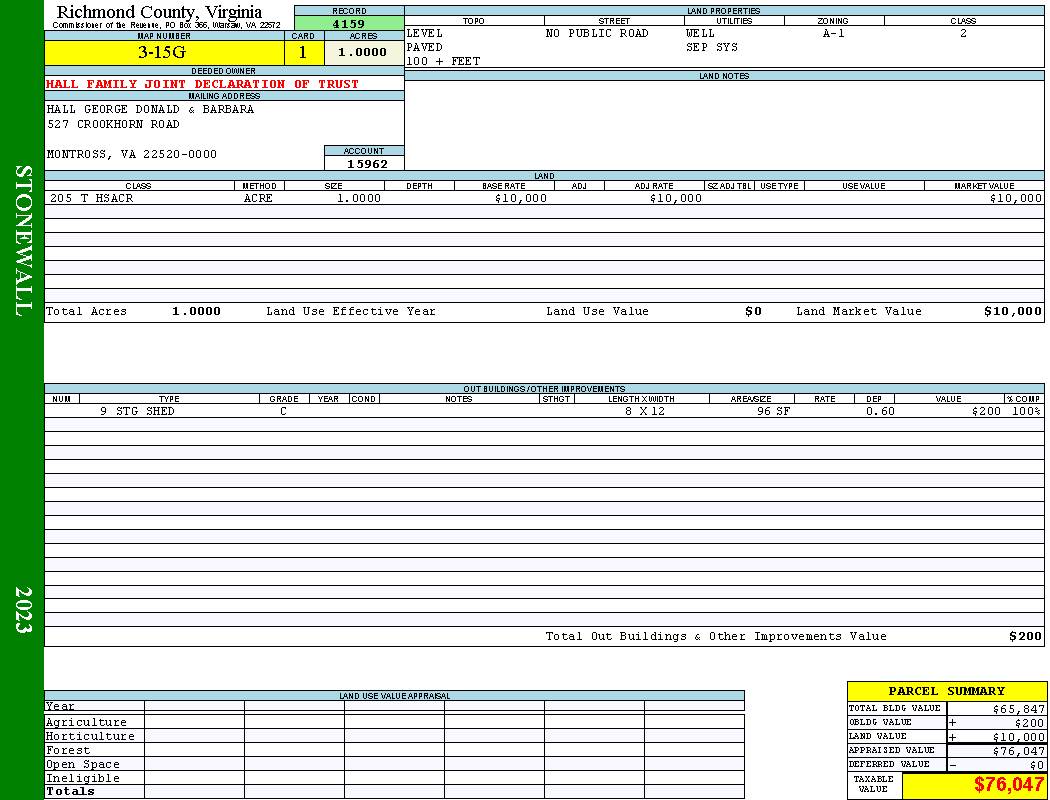This screenshot has width=1050, height=800.
Task: Click topo value PAVED
Action: (x=425, y=48)
